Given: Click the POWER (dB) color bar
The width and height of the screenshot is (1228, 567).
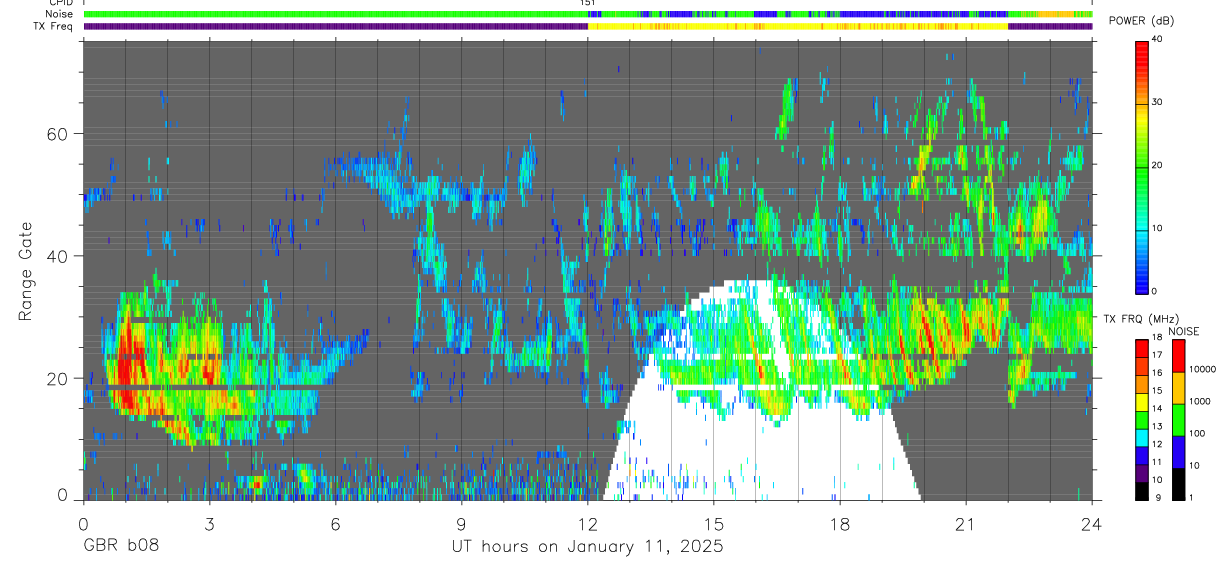Looking at the screenshot, I should (x=1142, y=166).
